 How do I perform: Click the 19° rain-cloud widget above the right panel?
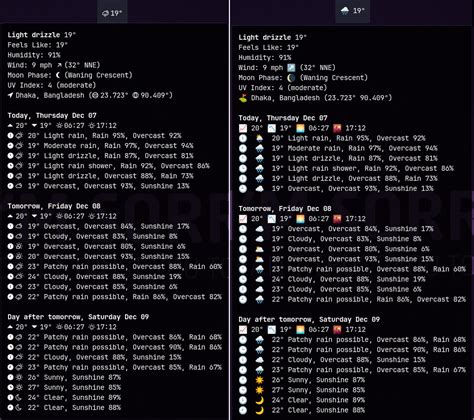(x=353, y=11)
